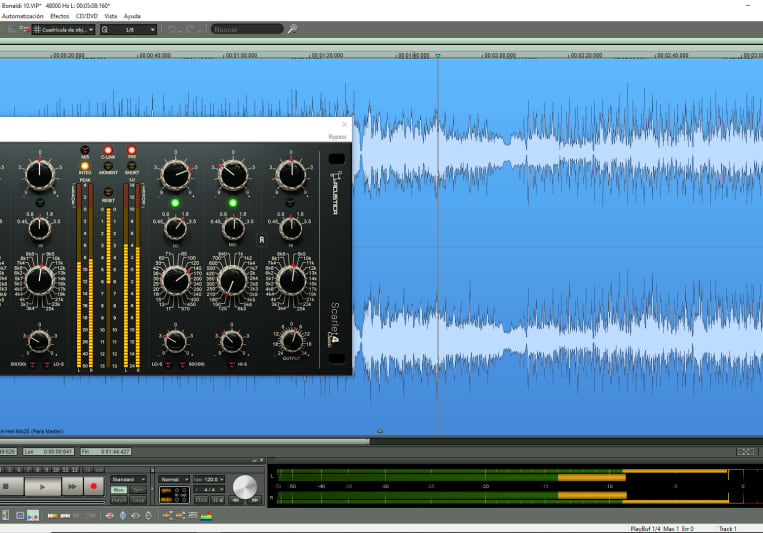Screen dimensions: 763x533
Task: Toggle the MOMENT meter mode LED
Action: 108,166
